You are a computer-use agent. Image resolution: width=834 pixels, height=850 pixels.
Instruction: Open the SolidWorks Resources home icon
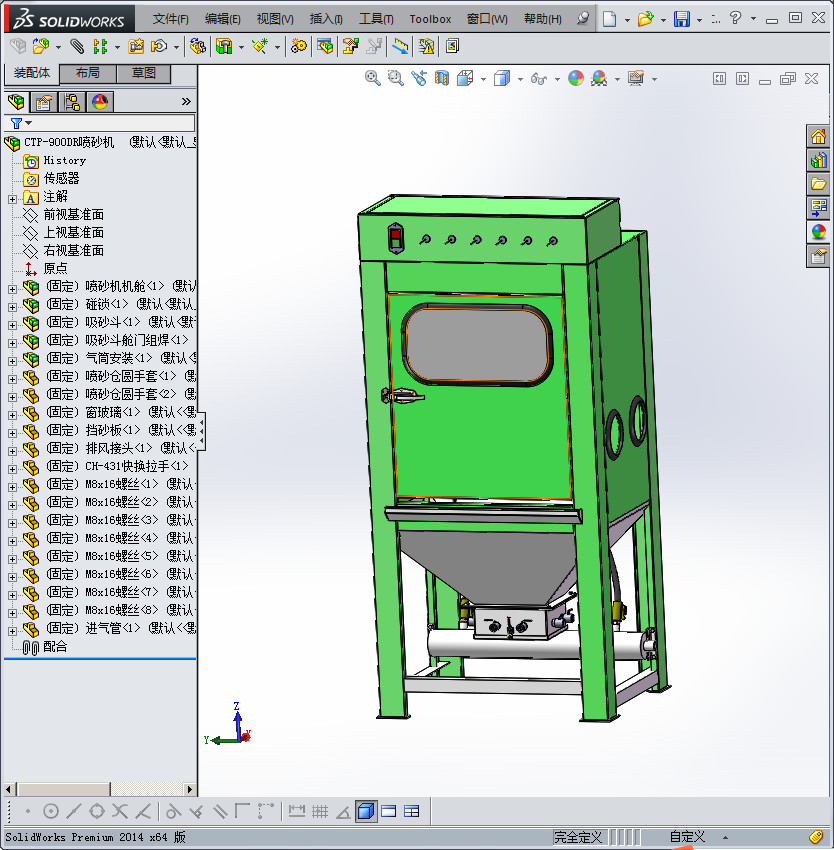[818, 137]
